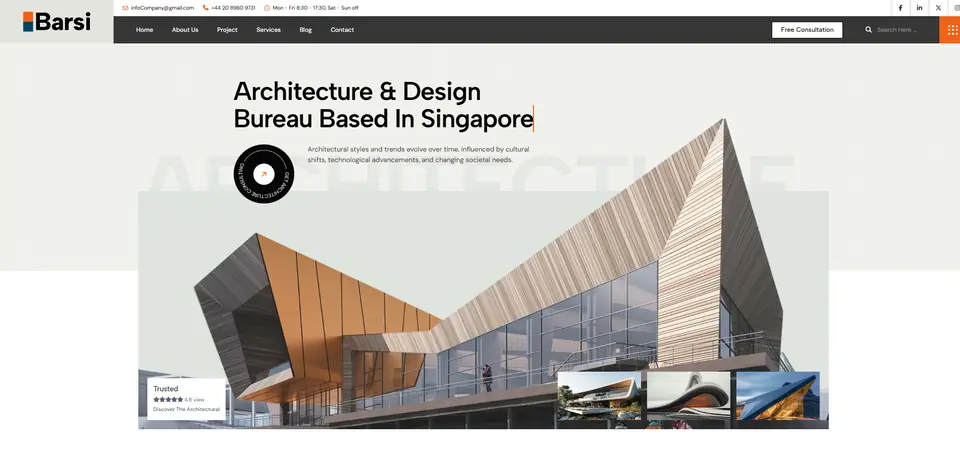Image resolution: width=960 pixels, height=460 pixels.
Task: Click the +44 20 8960 9731 phone link
Action: point(233,8)
